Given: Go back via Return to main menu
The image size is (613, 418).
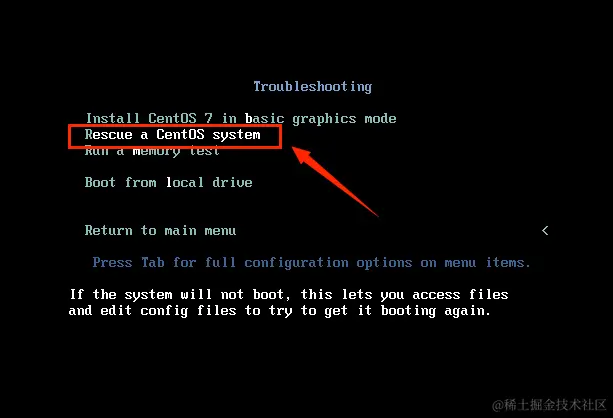Looking at the screenshot, I should [x=160, y=230].
